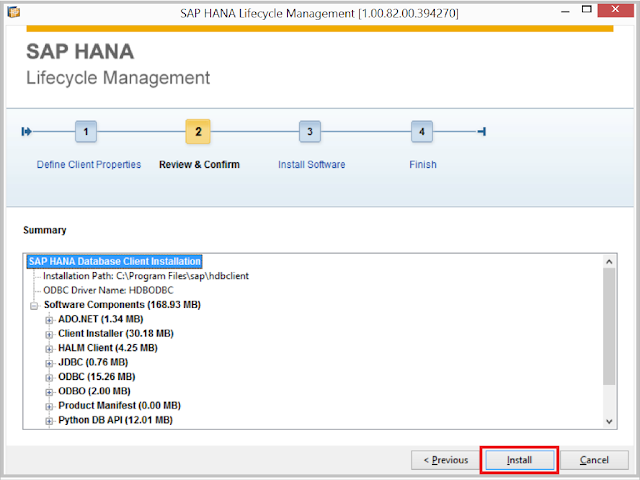
Task: Select Client Installer (30.18 MB) row
Action: pyautogui.click(x=116, y=333)
